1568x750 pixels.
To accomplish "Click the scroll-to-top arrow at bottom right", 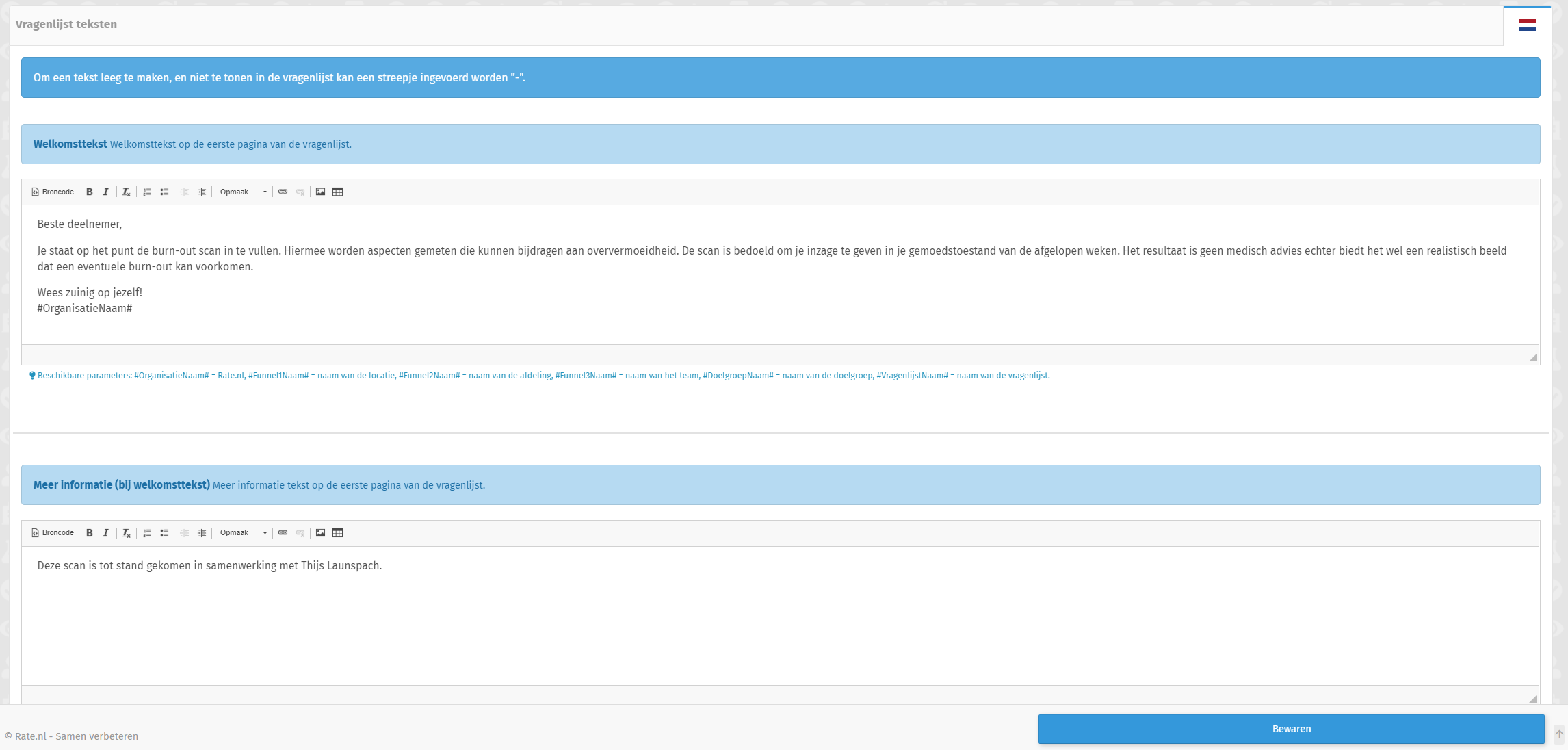I will click(x=1559, y=734).
